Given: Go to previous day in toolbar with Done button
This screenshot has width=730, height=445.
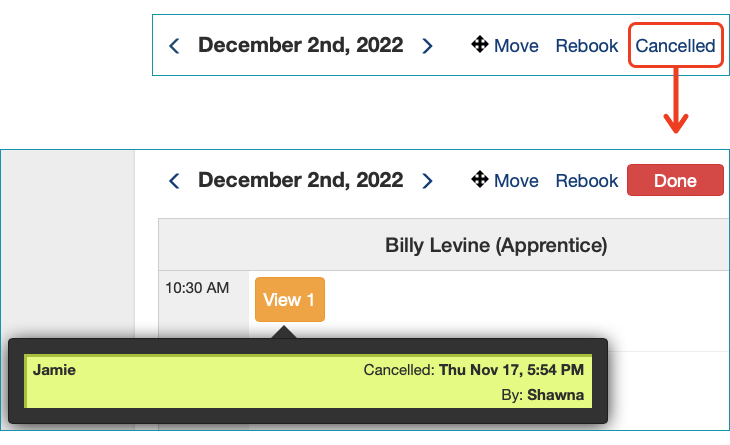Looking at the screenshot, I should click(x=175, y=181).
